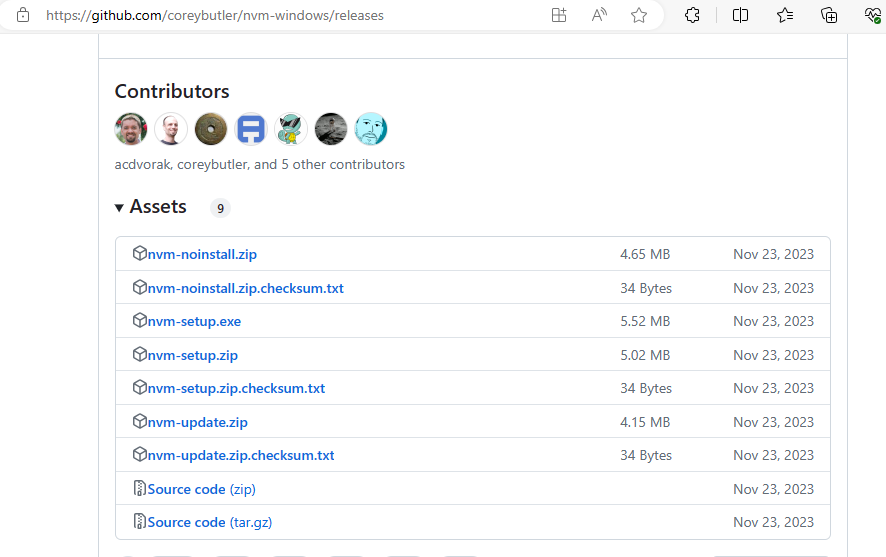Open the first contributor avatar with red background
Image resolution: width=886 pixels, height=557 pixels.
pyautogui.click(x=131, y=129)
